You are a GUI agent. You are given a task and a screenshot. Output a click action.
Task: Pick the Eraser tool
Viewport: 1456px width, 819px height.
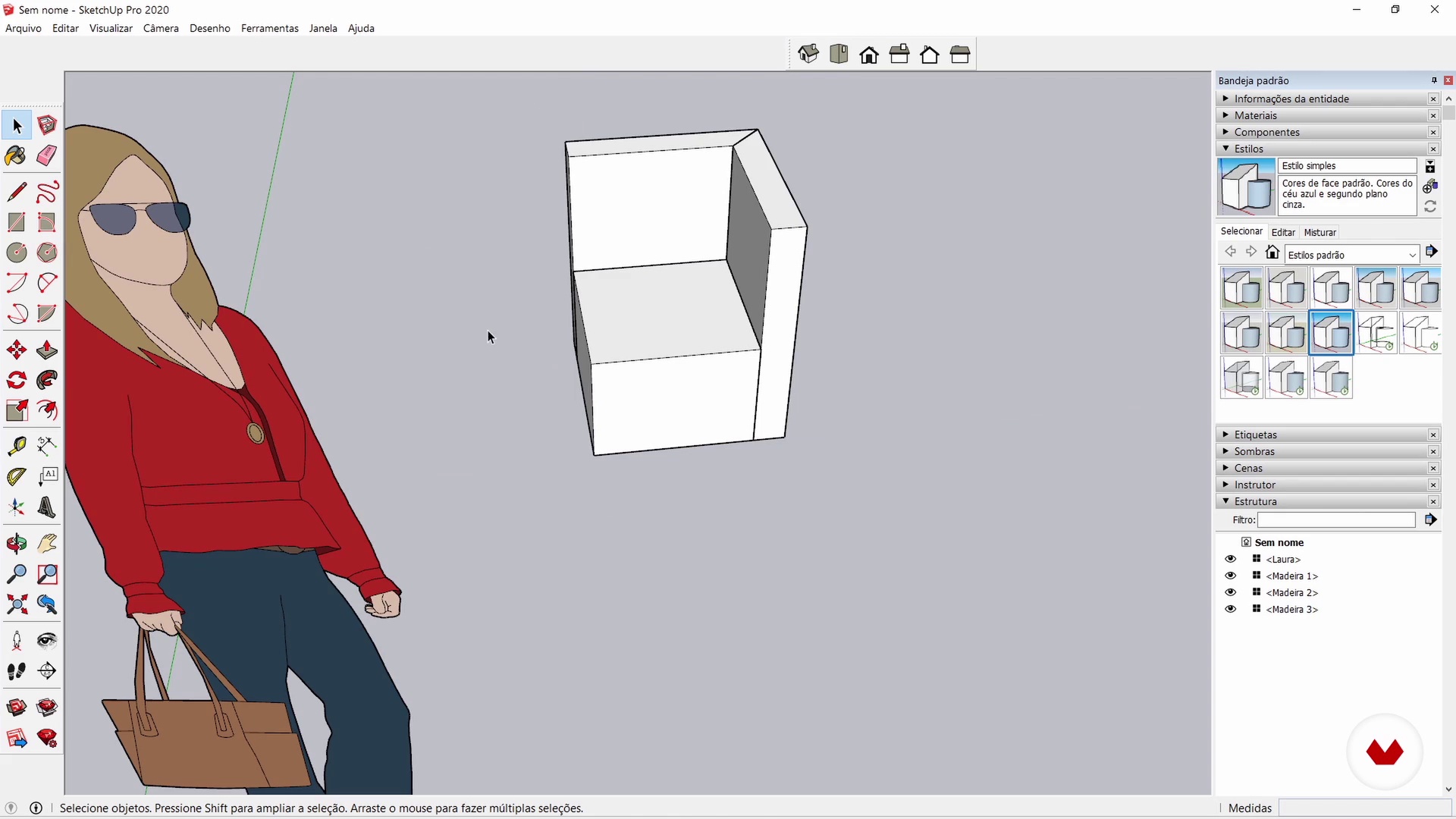click(x=47, y=155)
